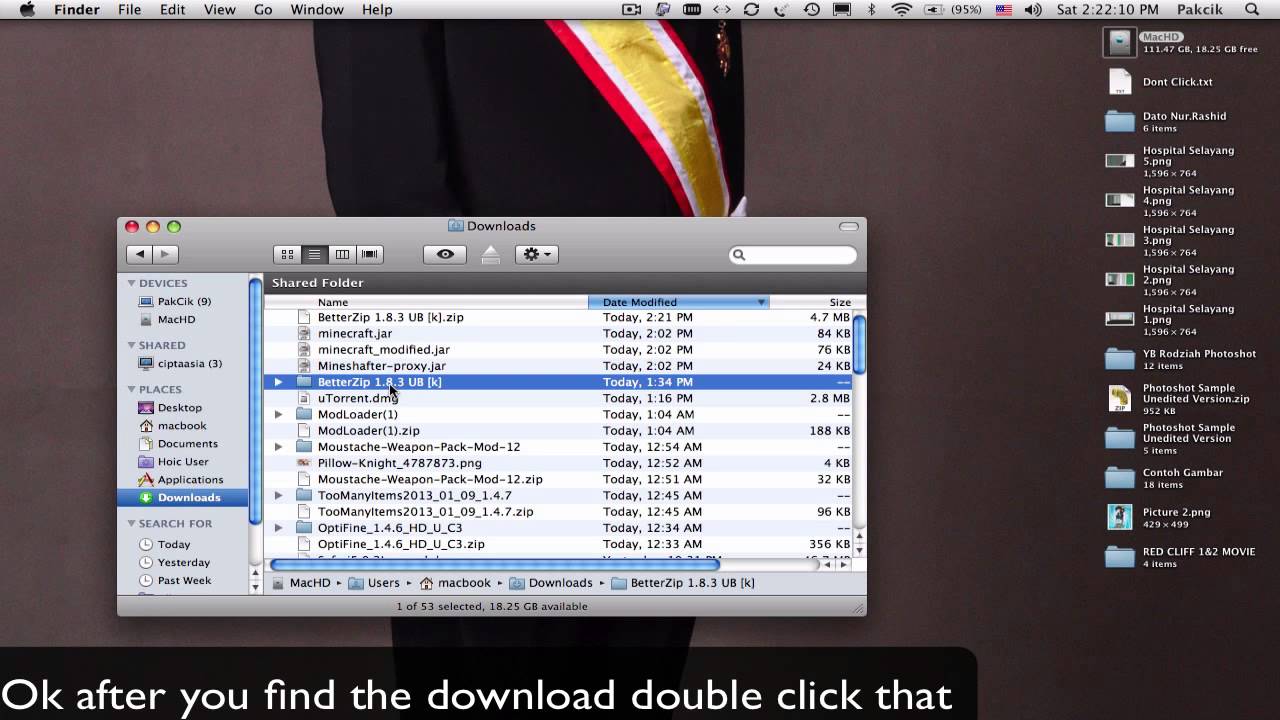
Task: Expand OptiFine_1.4.6_HD_U_C3 folder
Action: (x=278, y=528)
